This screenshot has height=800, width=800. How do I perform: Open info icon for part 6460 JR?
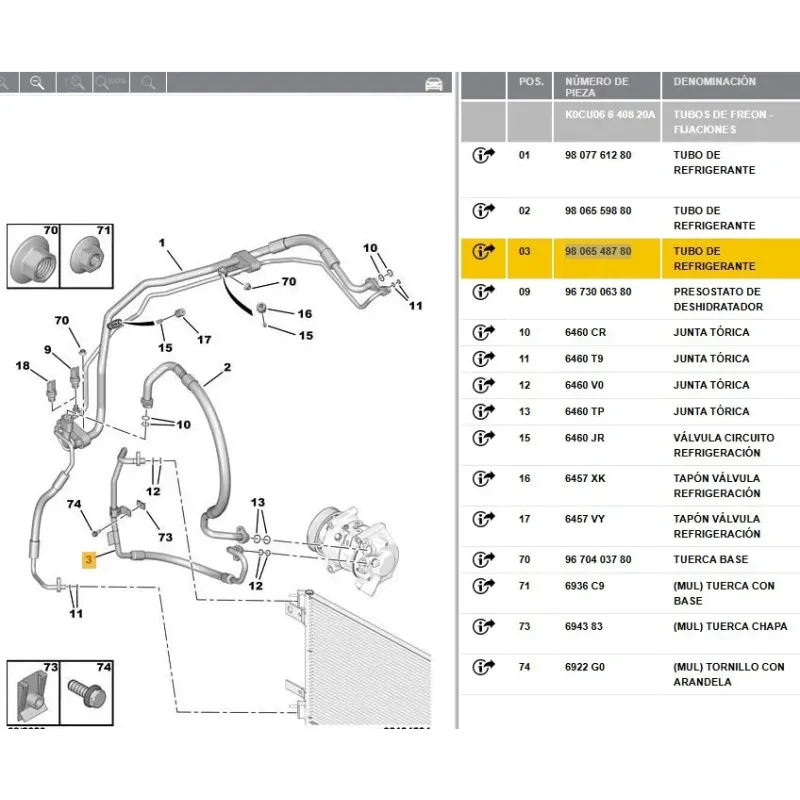[x=483, y=438]
